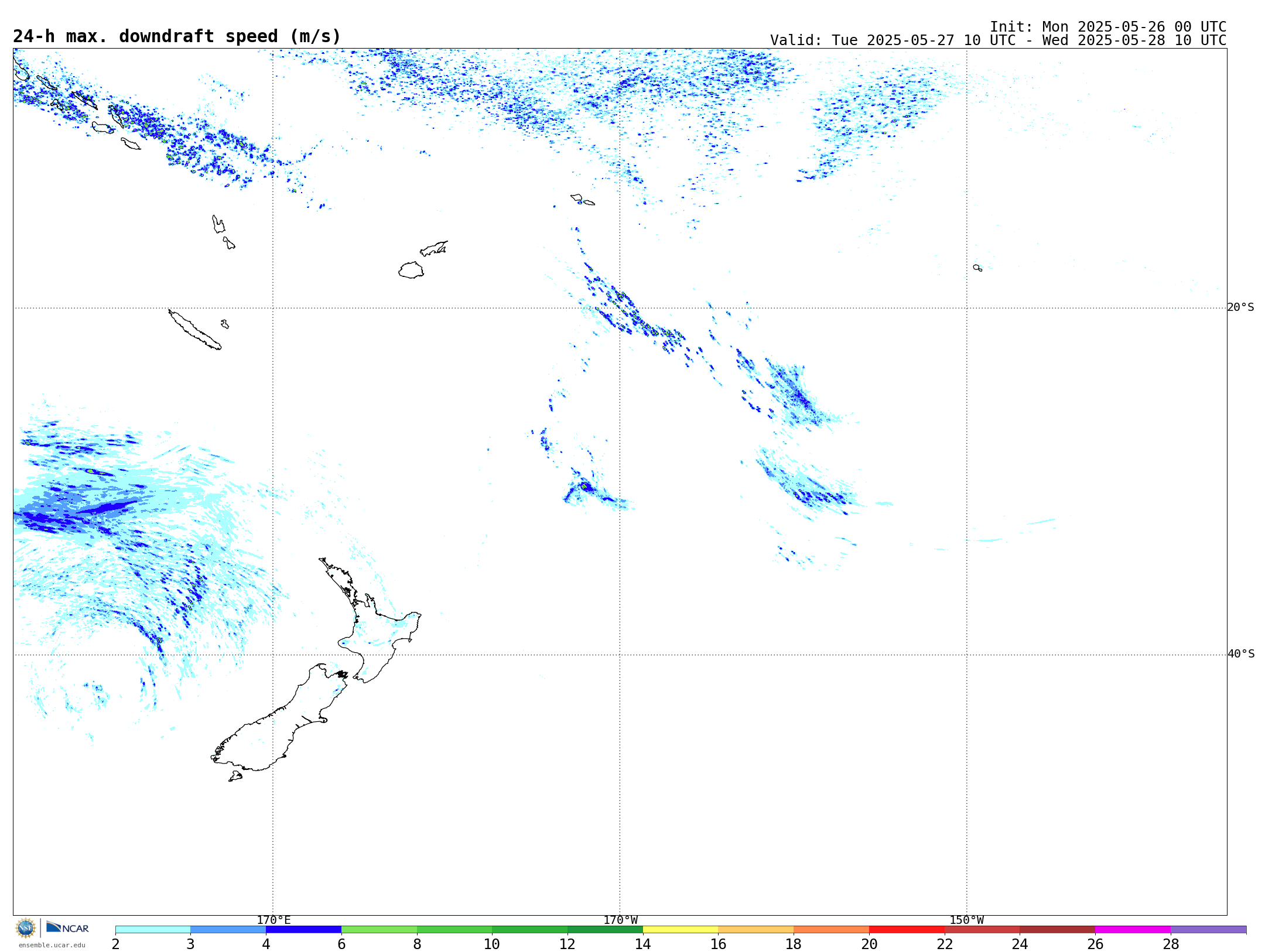1265x952 pixels.
Task: Click the NCAR logo
Action: (x=67, y=927)
